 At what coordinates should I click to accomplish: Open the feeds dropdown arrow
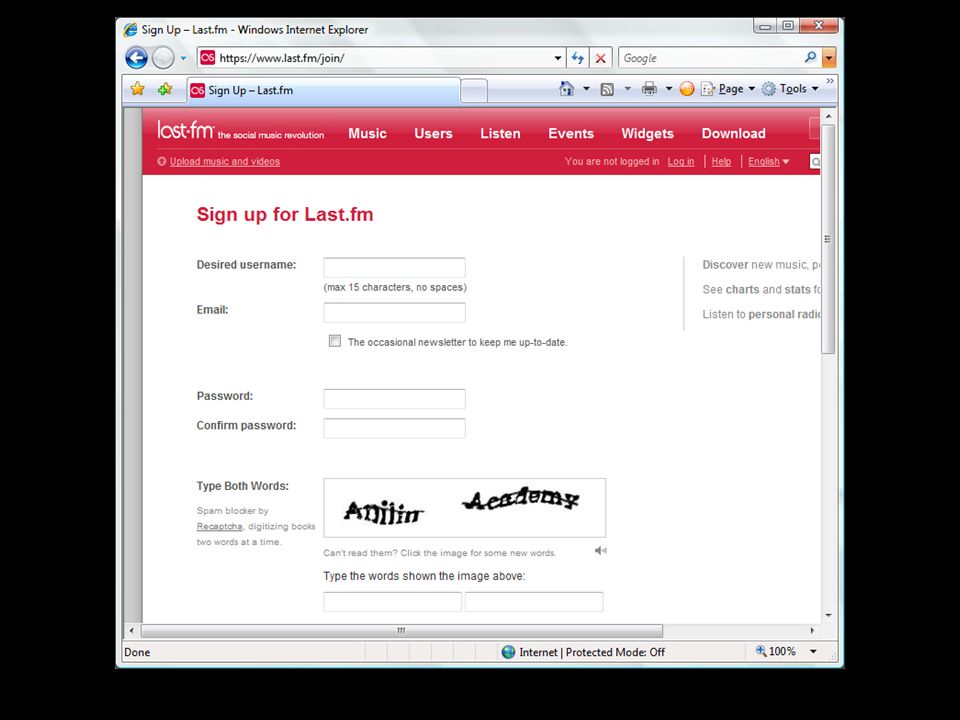point(627,89)
